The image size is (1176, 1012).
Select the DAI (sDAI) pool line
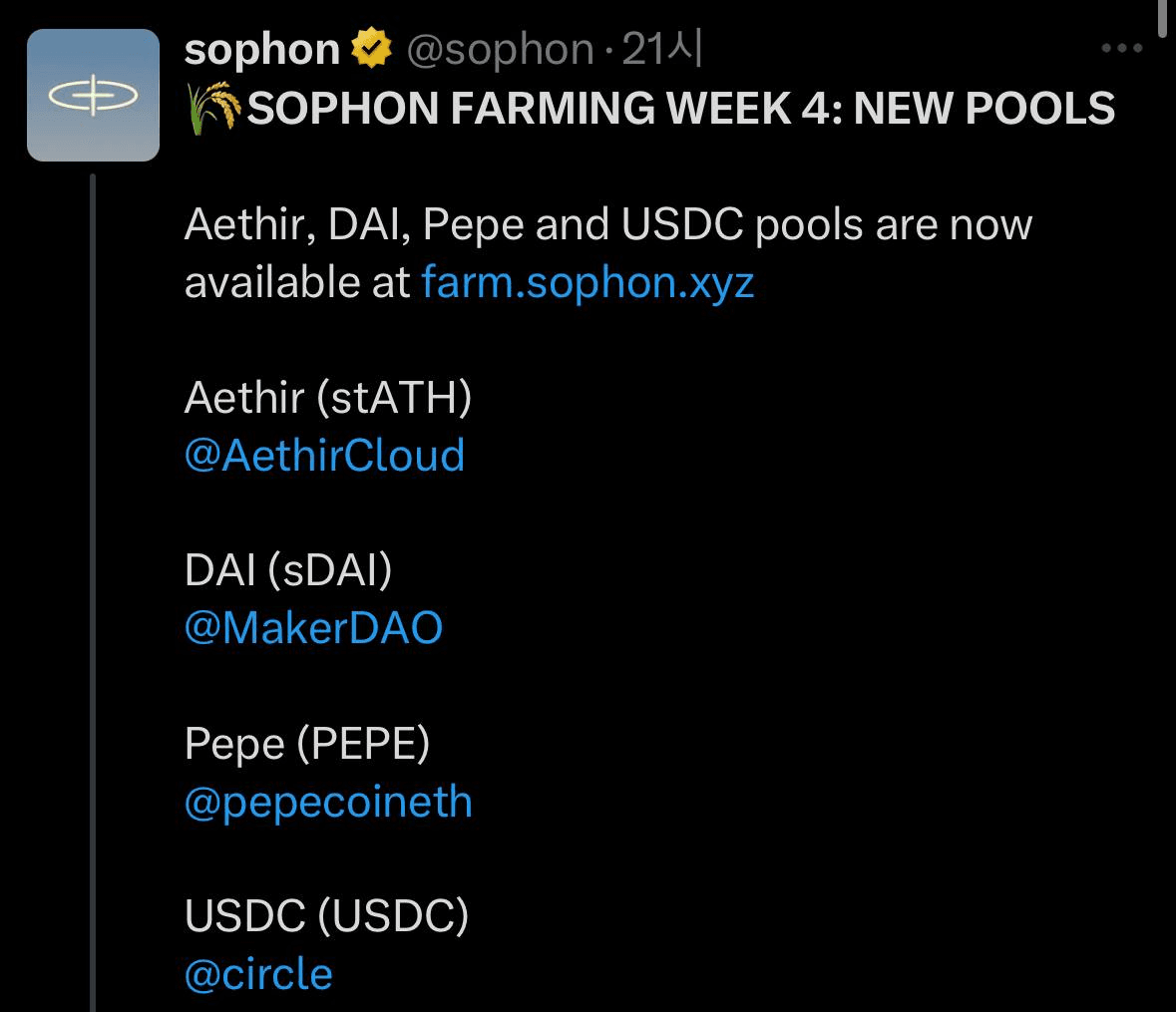tap(288, 570)
